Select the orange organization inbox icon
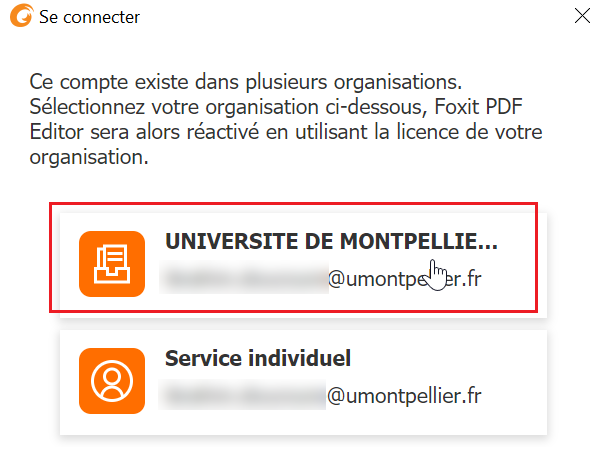 (x=112, y=263)
